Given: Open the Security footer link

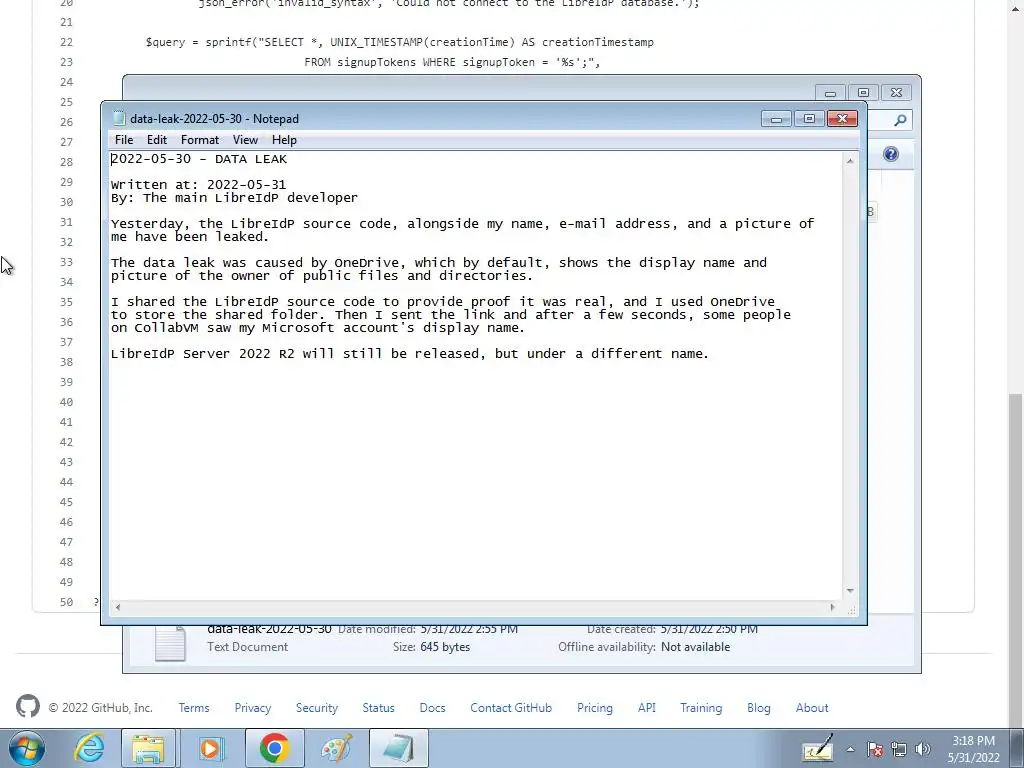Looking at the screenshot, I should 317,708.
